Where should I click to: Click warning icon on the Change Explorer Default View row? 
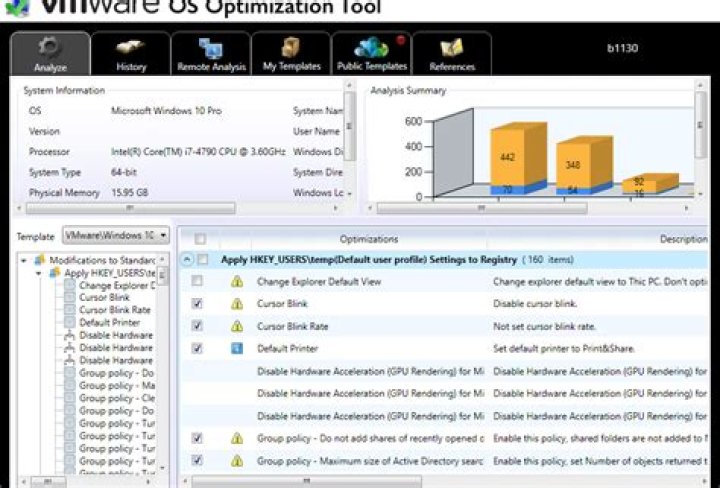(237, 281)
